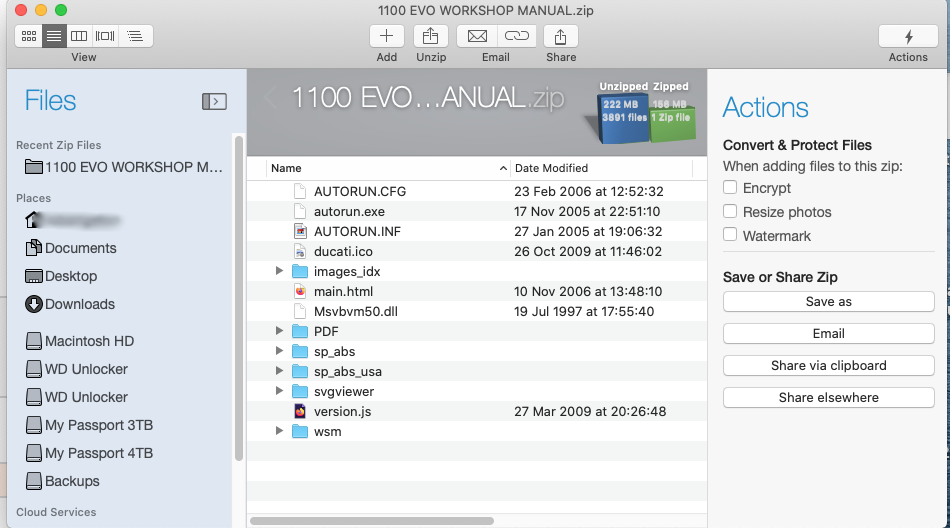
Task: Open recent zip 1100 EVO WORKSHOP M...
Action: pyautogui.click(x=124, y=167)
